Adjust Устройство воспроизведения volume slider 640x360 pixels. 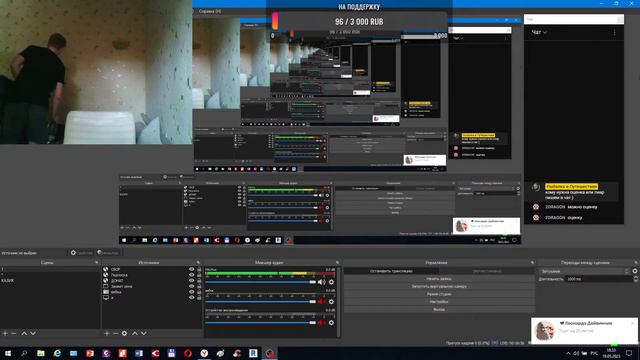261,322
